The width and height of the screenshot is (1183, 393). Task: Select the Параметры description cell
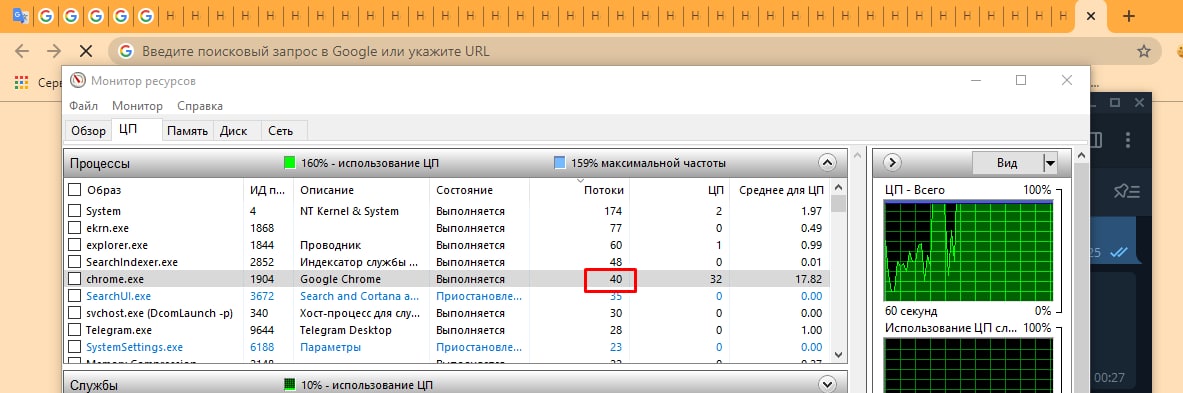coord(330,347)
